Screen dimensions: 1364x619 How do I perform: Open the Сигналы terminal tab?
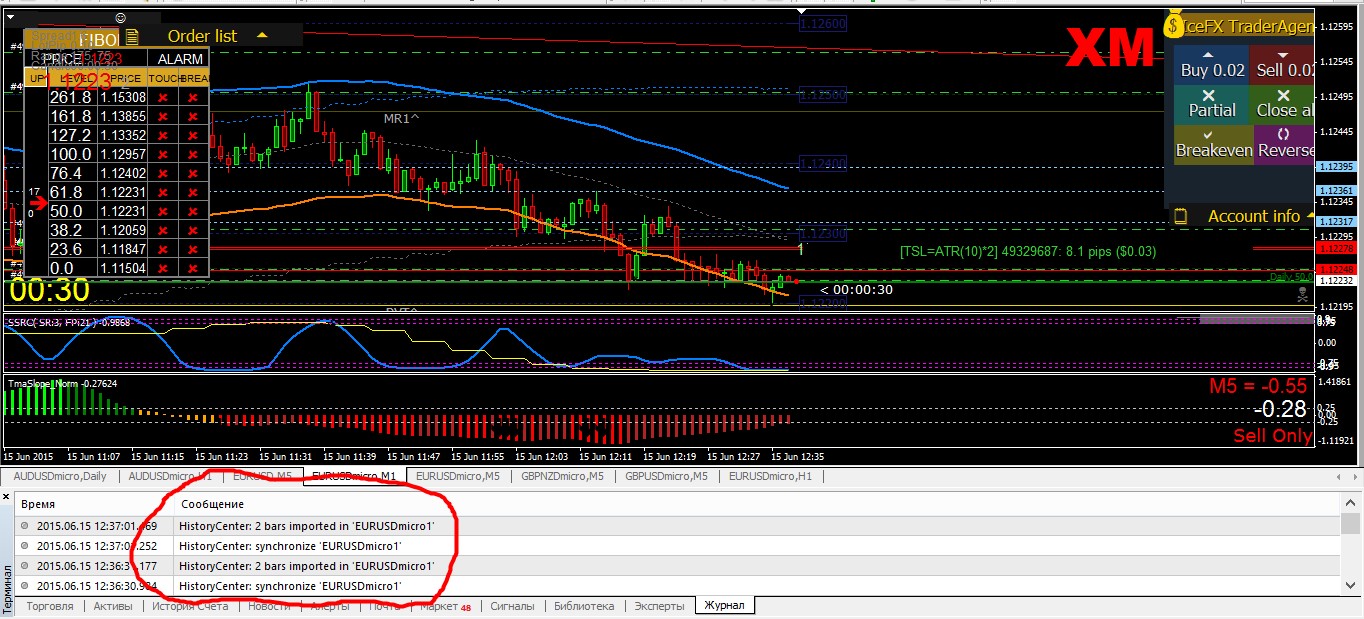click(512, 606)
